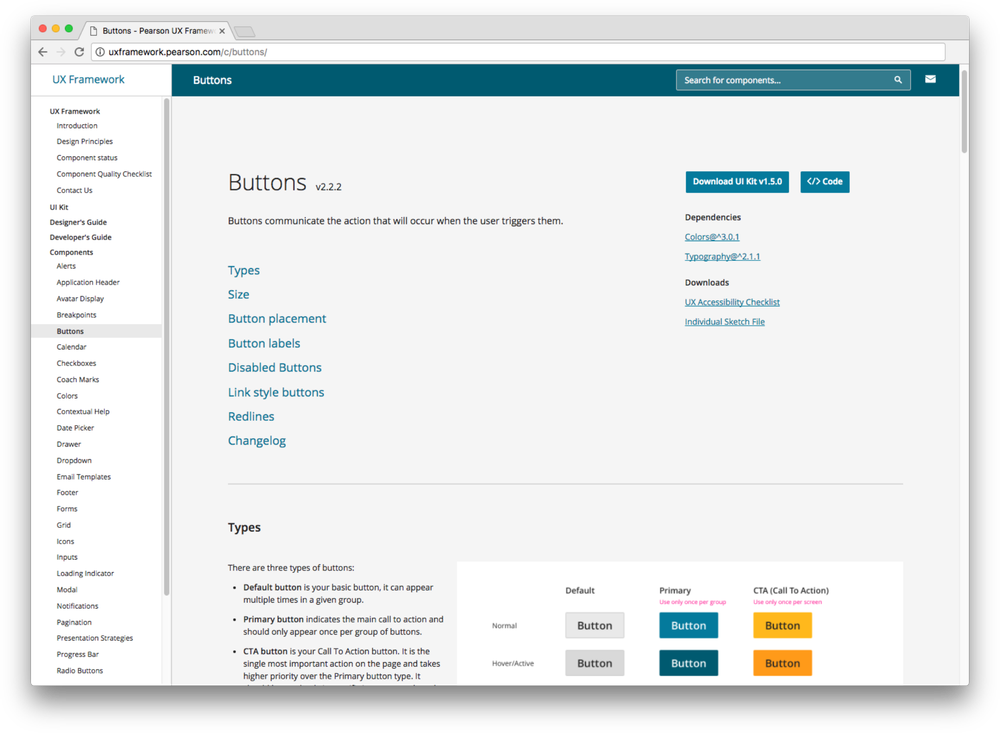
Task: Jump to Button placement section
Action: tap(277, 319)
